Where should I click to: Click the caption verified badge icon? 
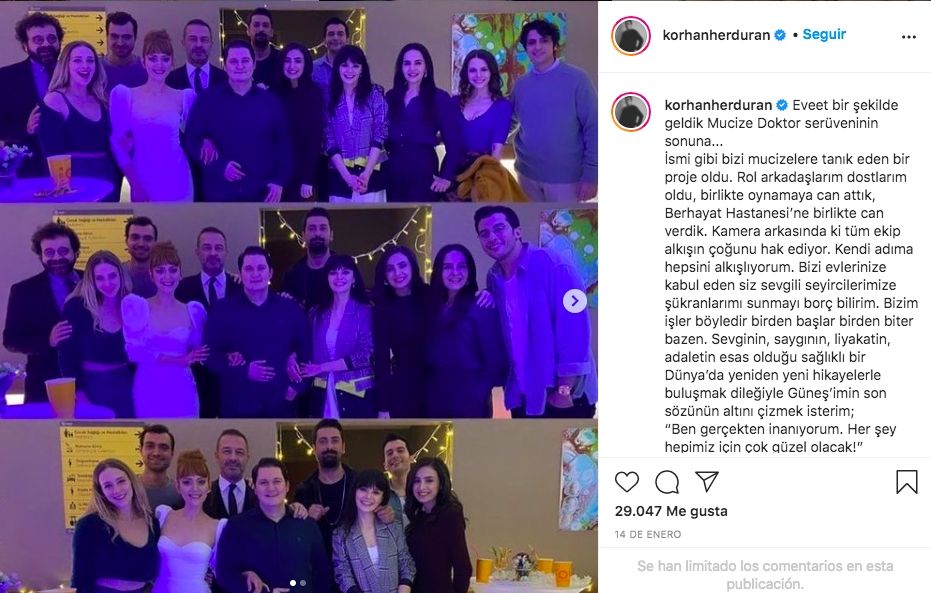coord(782,105)
